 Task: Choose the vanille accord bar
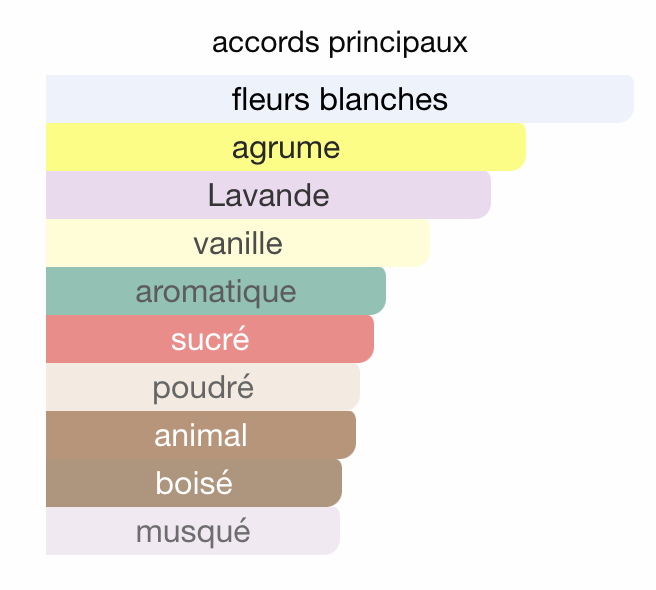[238, 243]
